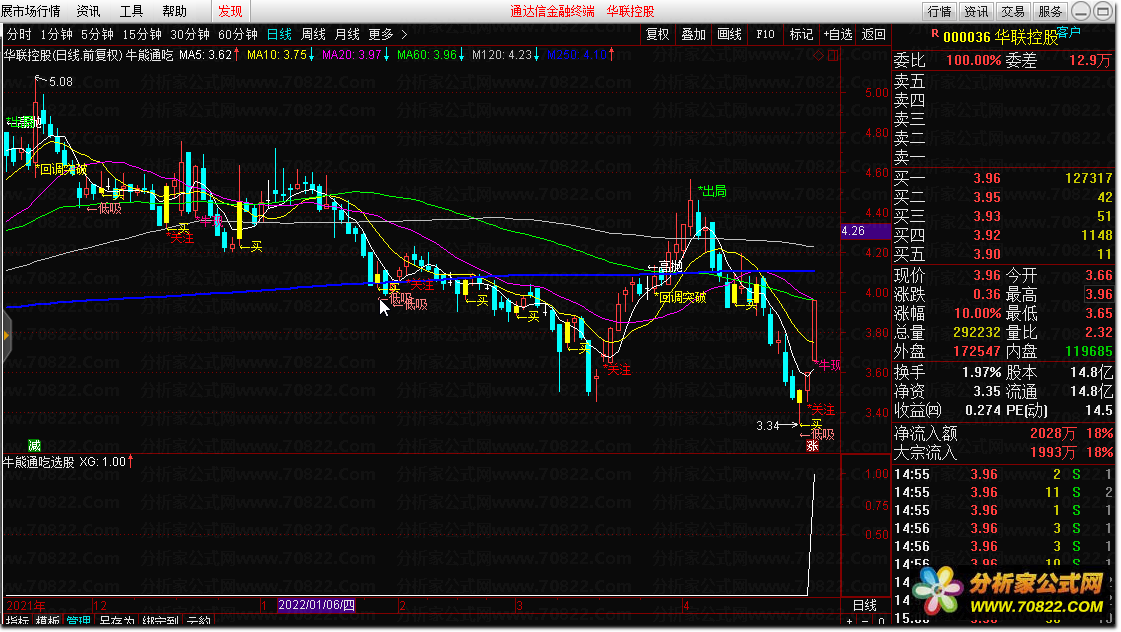Click the 换手 1.97% value
Screen dimensions: 1121x632
pos(982,372)
